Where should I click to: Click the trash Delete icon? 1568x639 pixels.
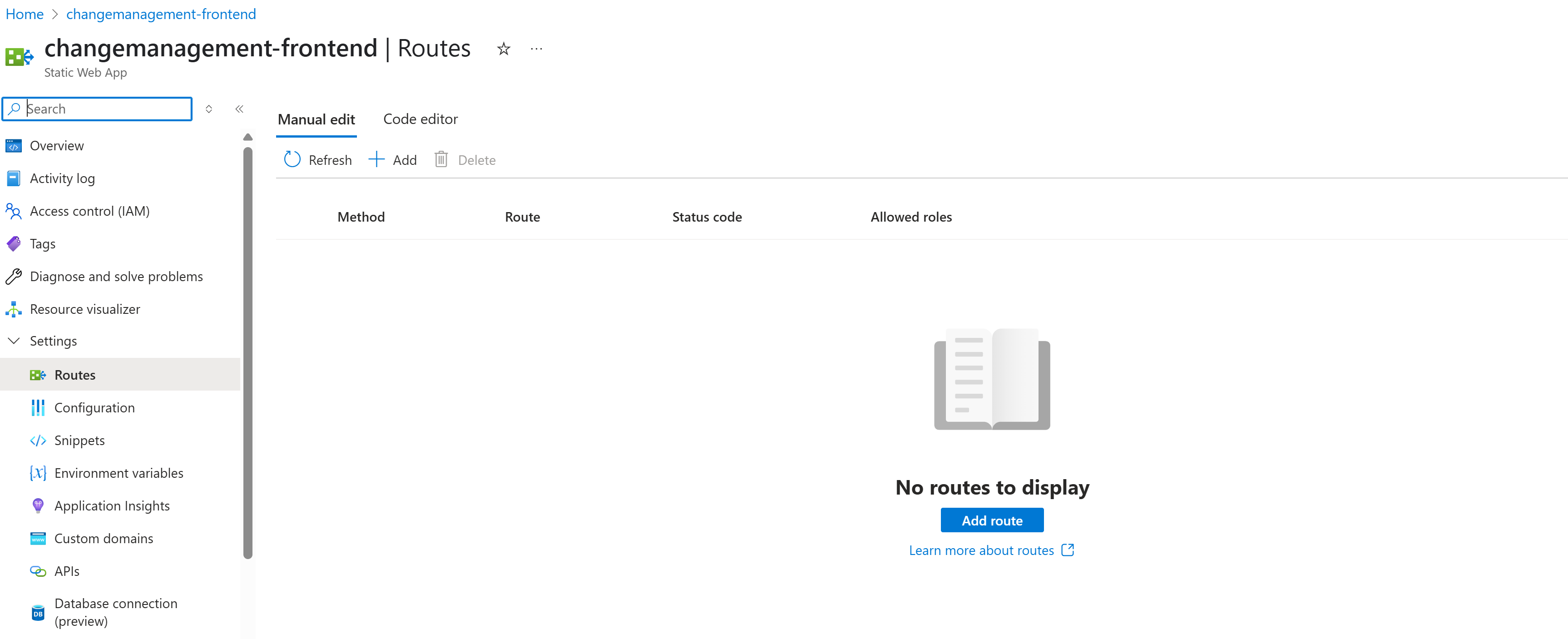[441, 159]
